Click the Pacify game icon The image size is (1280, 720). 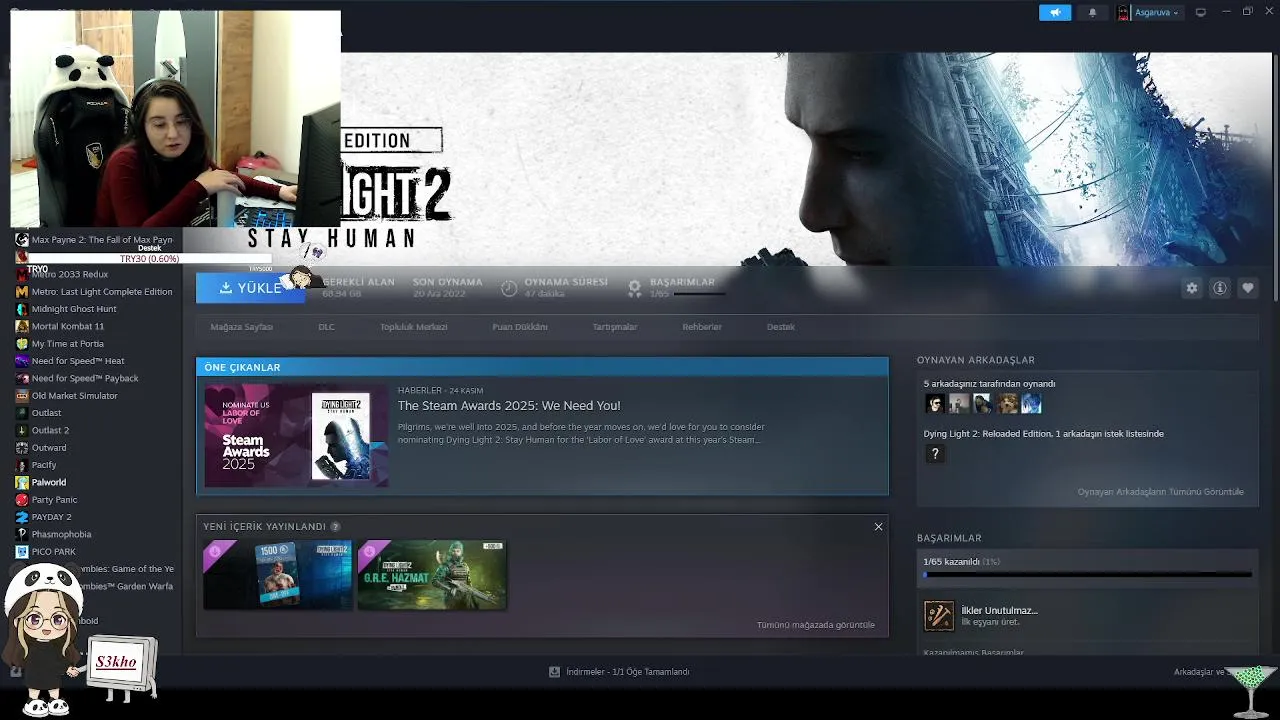22,465
